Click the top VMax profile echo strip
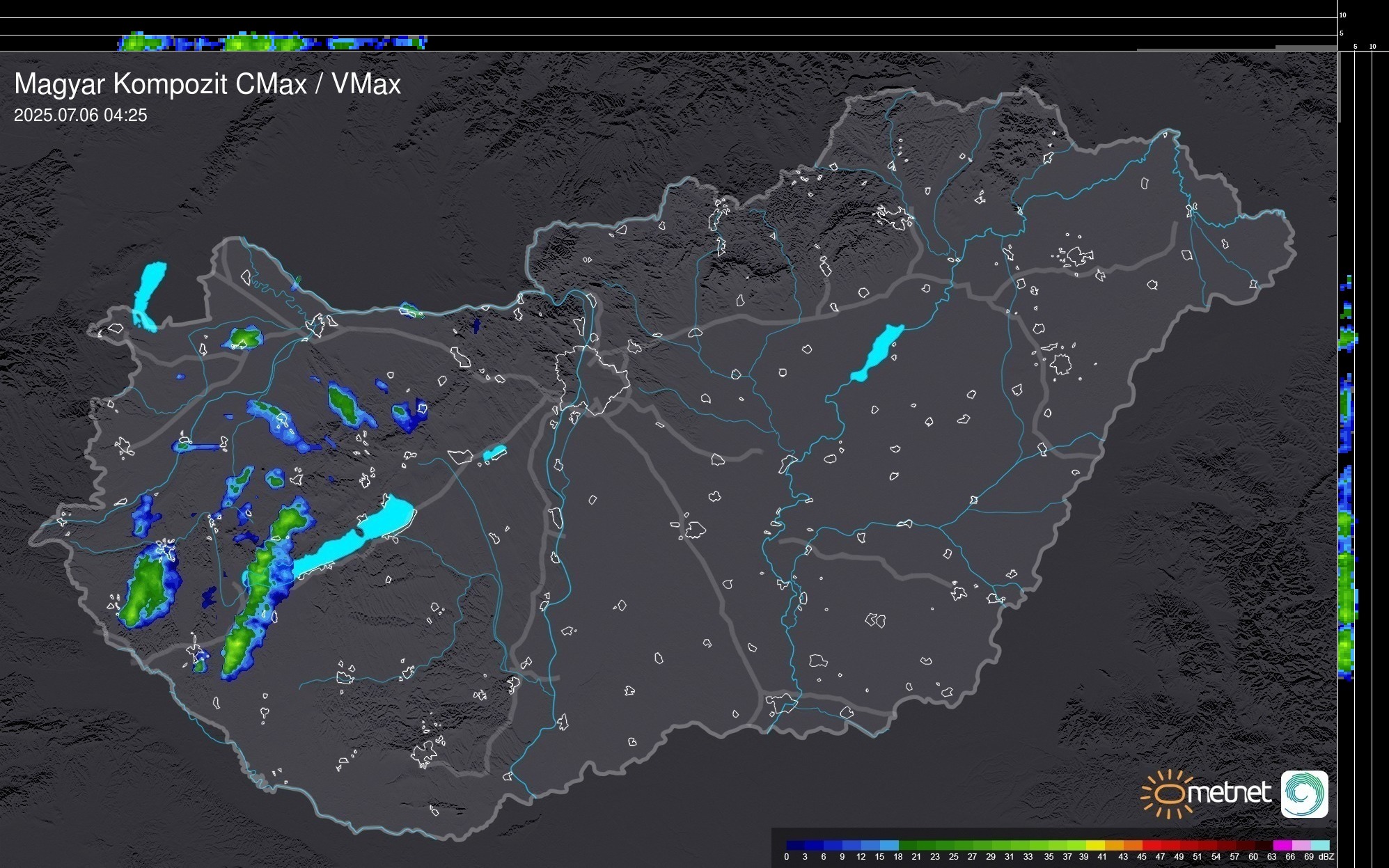 point(272,42)
